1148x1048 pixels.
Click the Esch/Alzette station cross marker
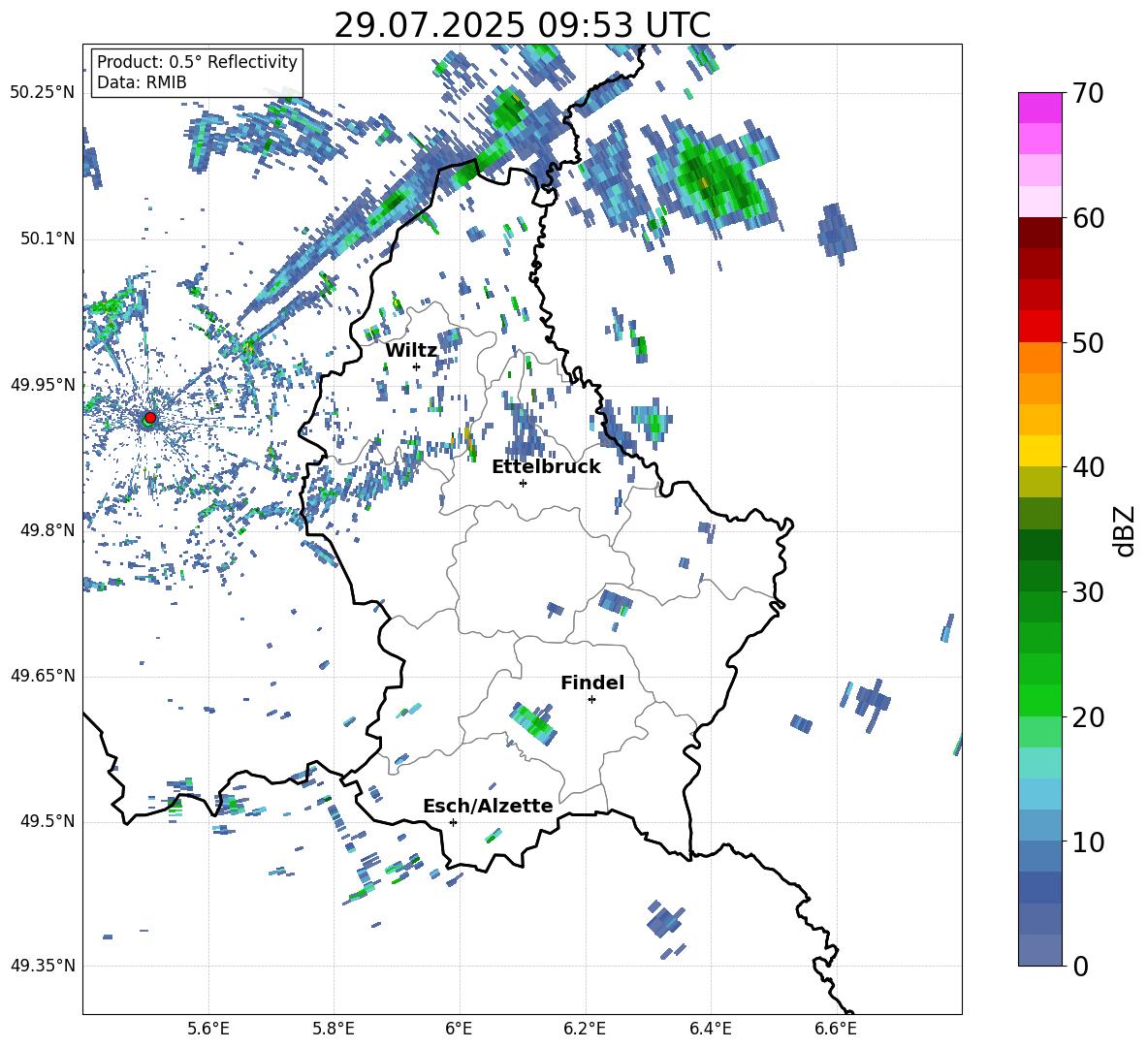click(453, 822)
